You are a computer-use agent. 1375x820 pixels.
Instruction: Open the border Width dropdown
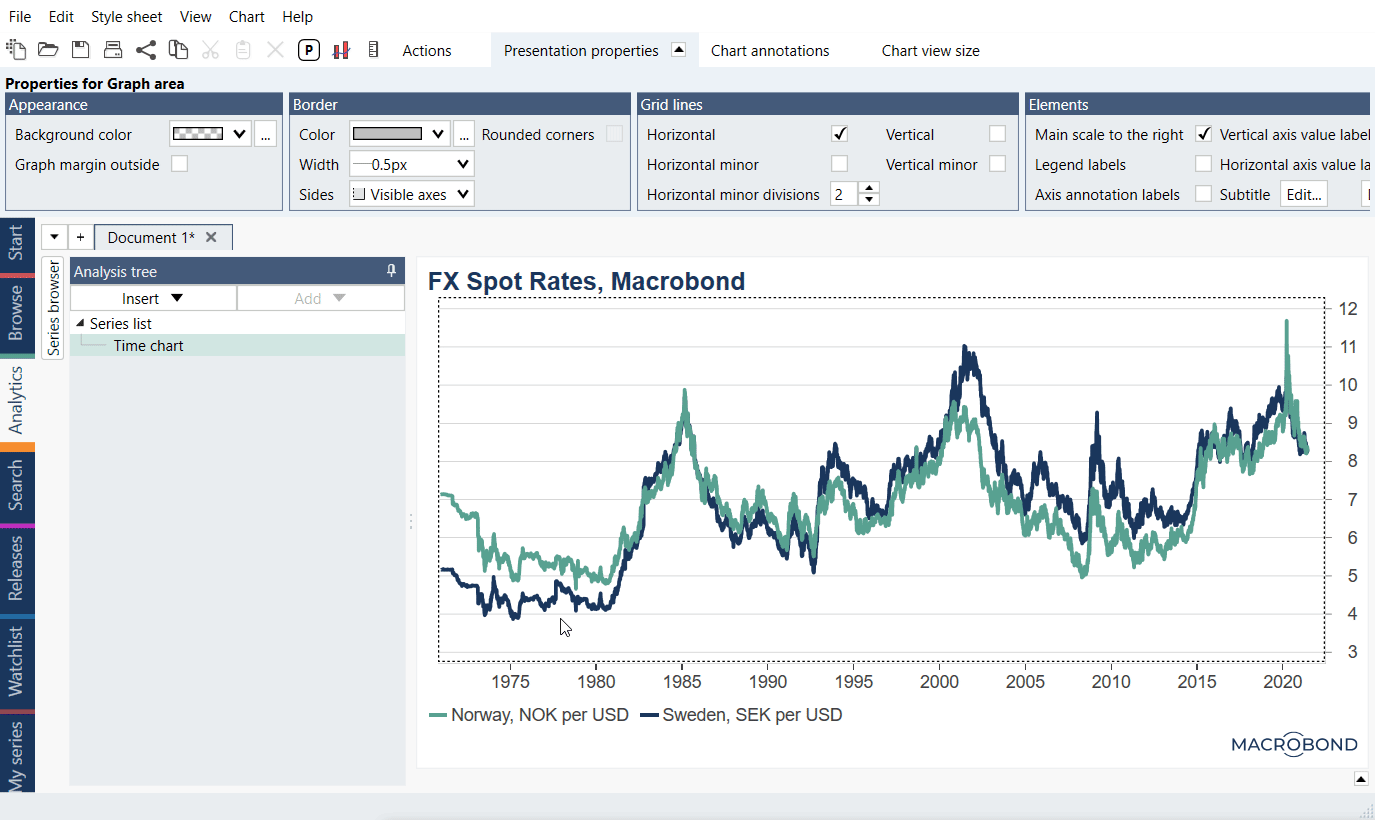pos(411,164)
